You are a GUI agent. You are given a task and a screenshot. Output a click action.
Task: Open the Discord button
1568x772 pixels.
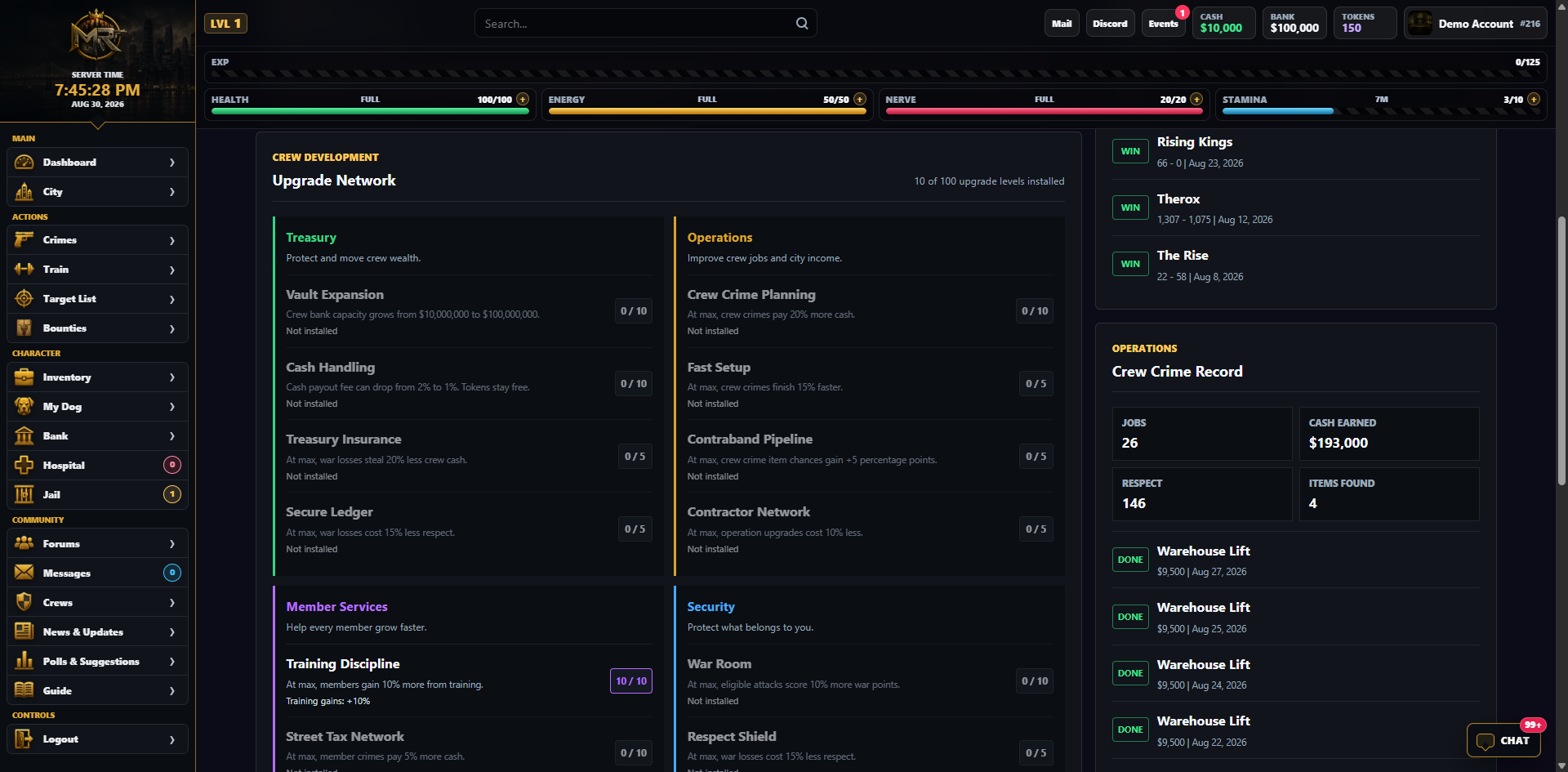point(1110,24)
